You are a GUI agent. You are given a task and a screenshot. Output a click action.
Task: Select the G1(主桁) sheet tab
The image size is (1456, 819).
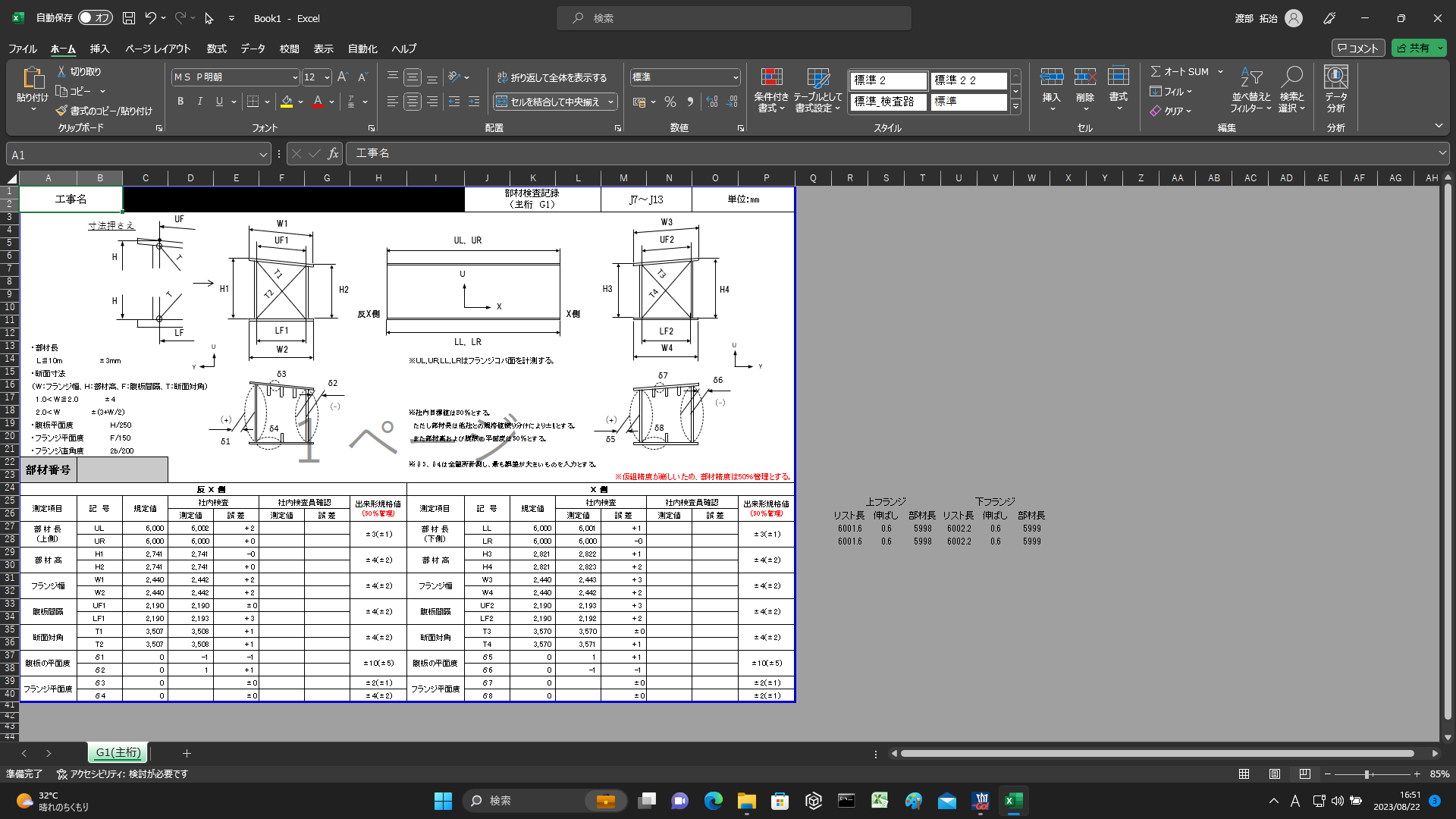118,753
